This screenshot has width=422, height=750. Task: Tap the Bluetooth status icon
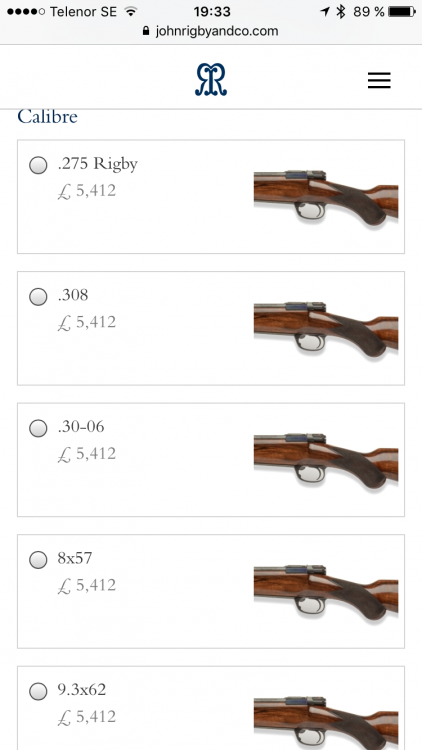pos(341,11)
